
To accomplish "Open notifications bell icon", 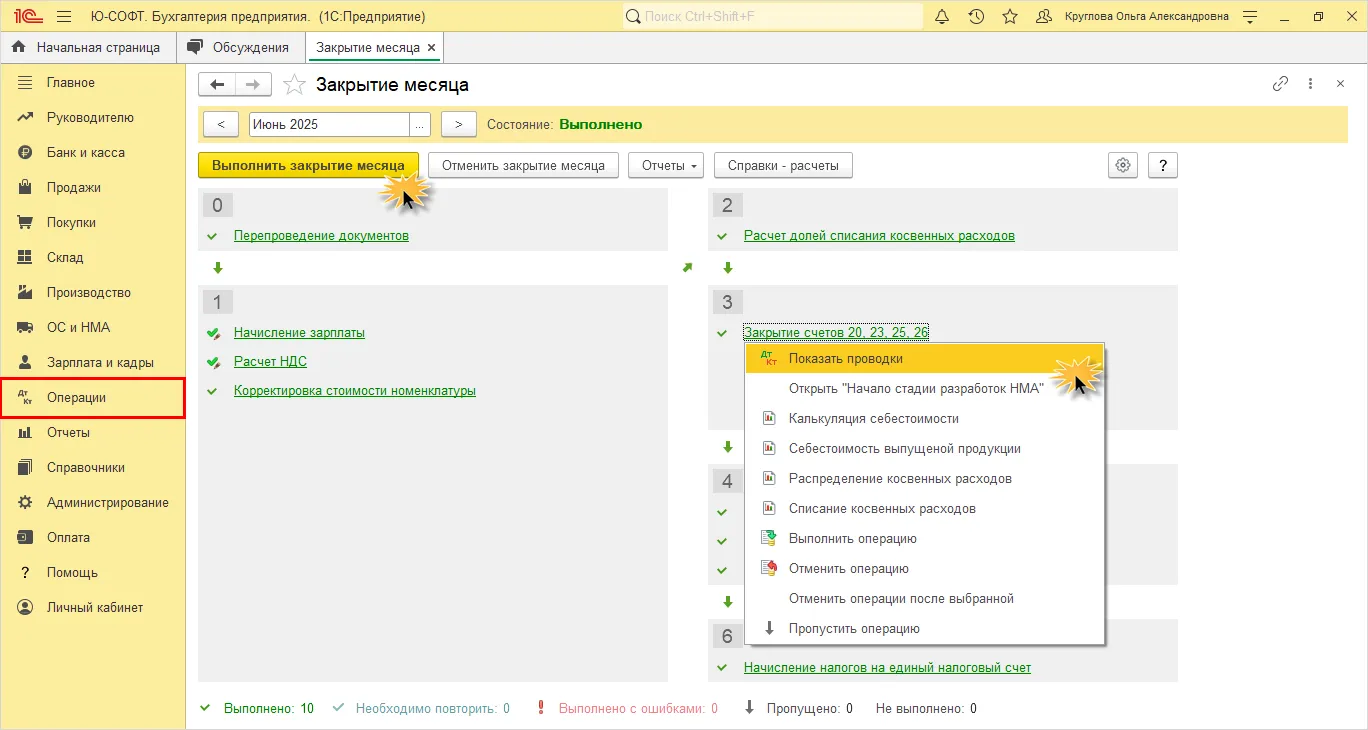I will tap(942, 17).
